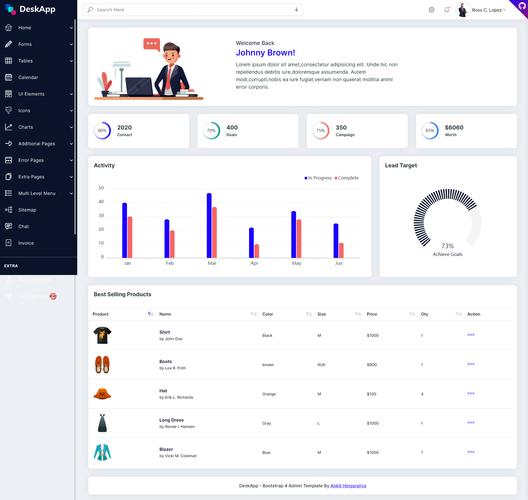Open the notifications bell icon
The height and width of the screenshot is (500, 528).
tap(447, 10)
